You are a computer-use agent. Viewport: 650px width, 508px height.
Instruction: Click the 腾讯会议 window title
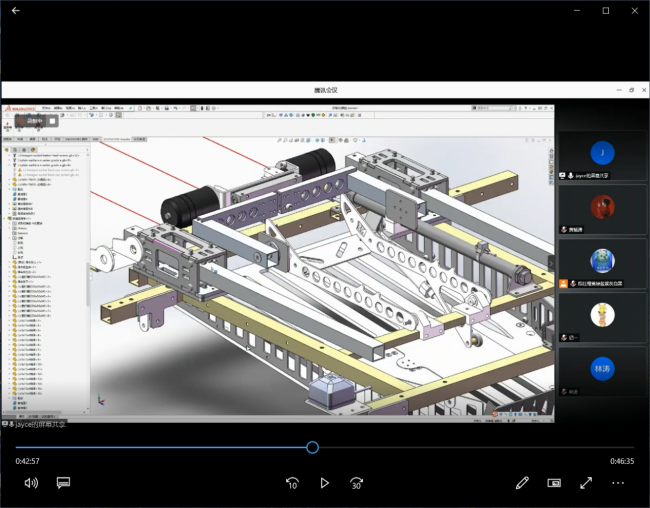point(326,90)
